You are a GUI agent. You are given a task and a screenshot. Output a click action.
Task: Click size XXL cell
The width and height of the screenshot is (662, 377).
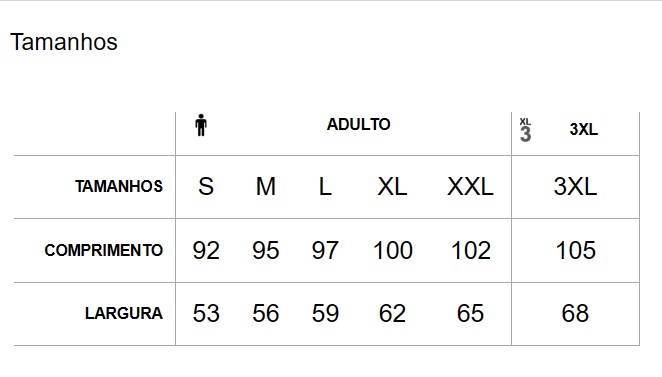pyautogui.click(x=470, y=186)
